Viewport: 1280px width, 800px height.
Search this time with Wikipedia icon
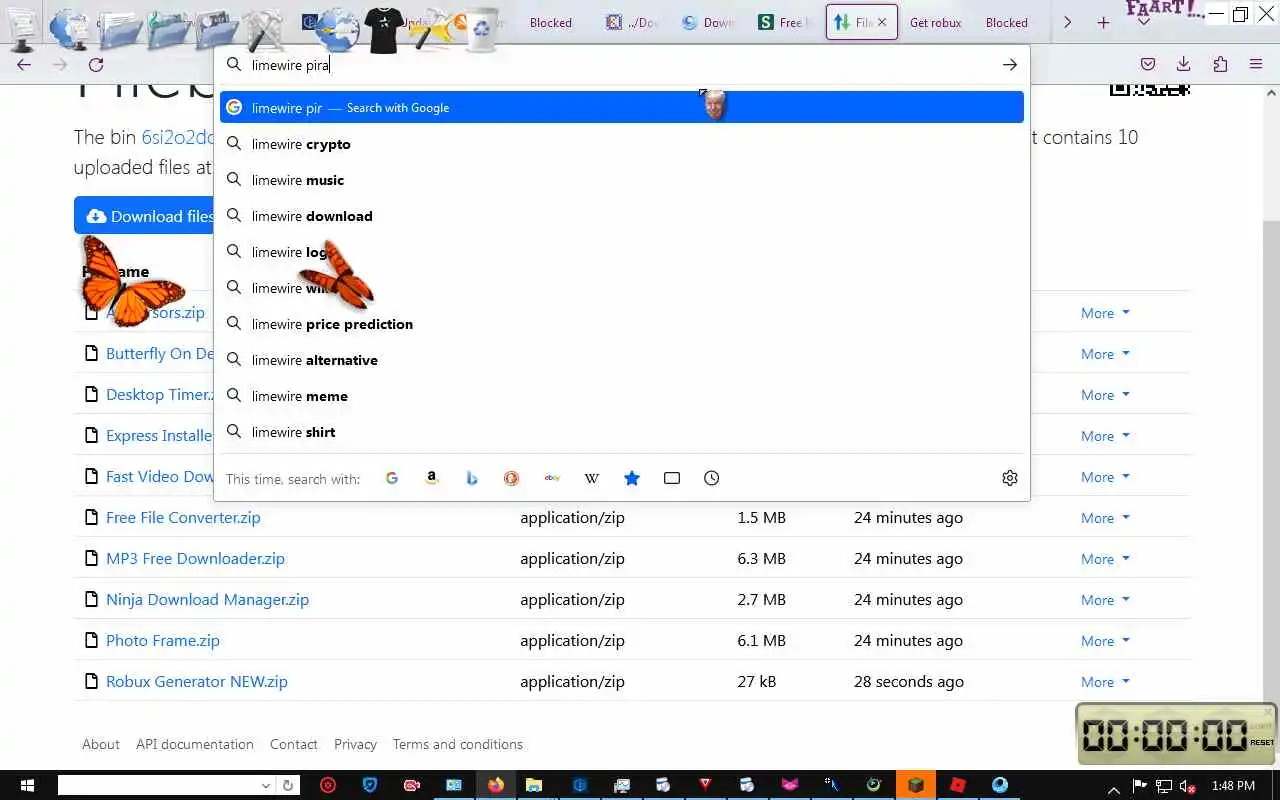pyautogui.click(x=592, y=478)
